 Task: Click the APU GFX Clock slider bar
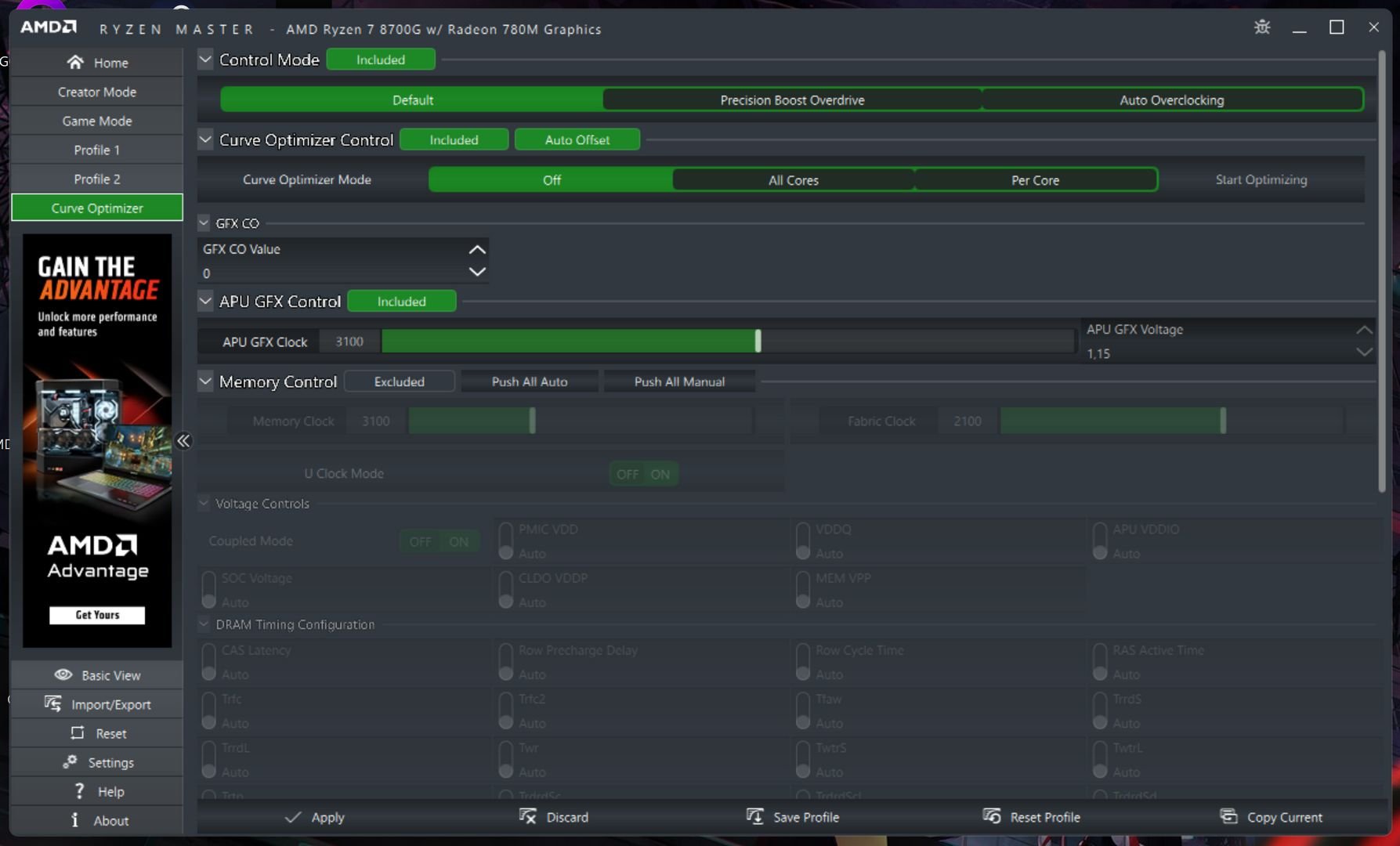point(728,341)
